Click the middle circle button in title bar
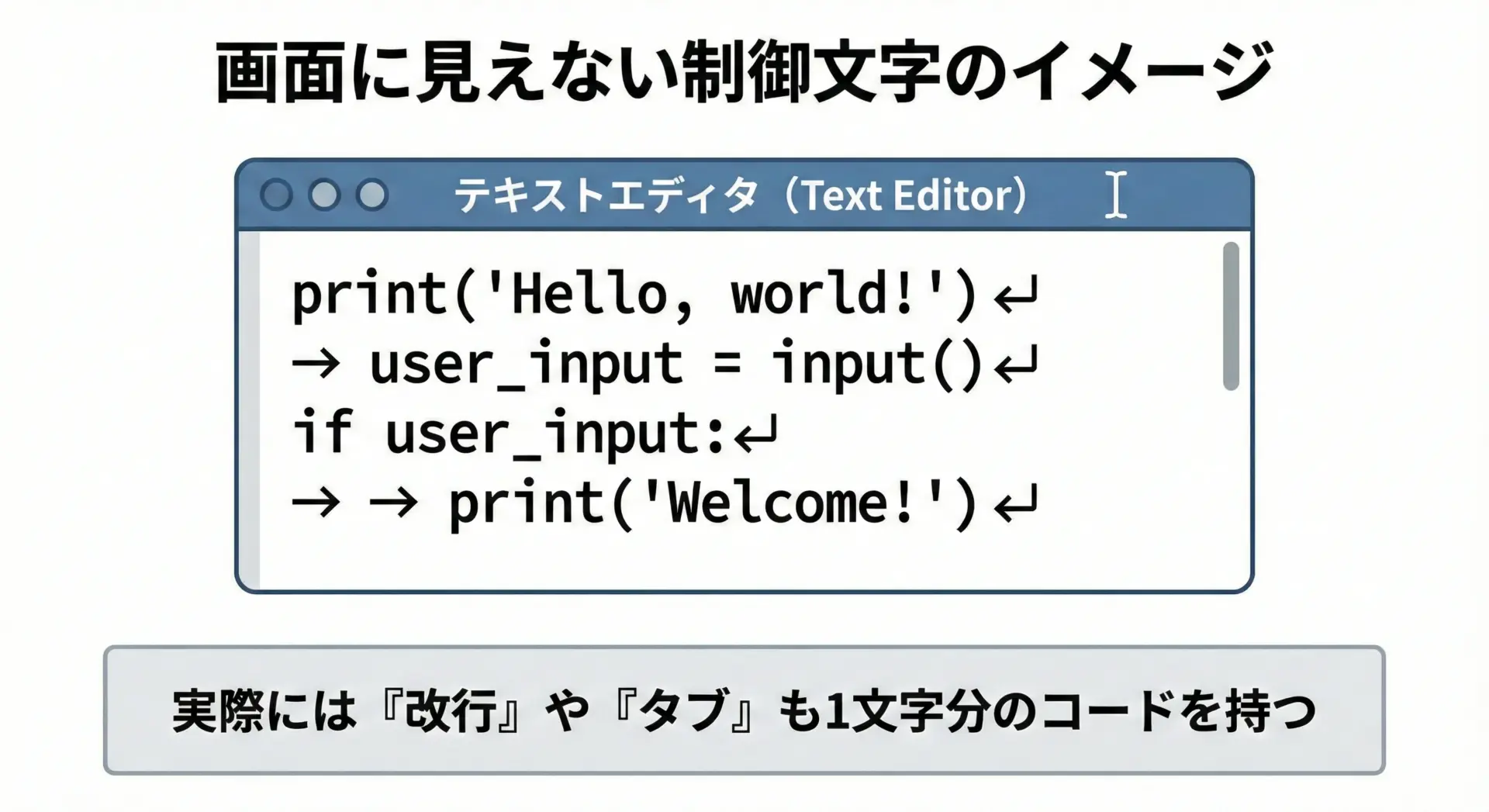 pos(324,195)
